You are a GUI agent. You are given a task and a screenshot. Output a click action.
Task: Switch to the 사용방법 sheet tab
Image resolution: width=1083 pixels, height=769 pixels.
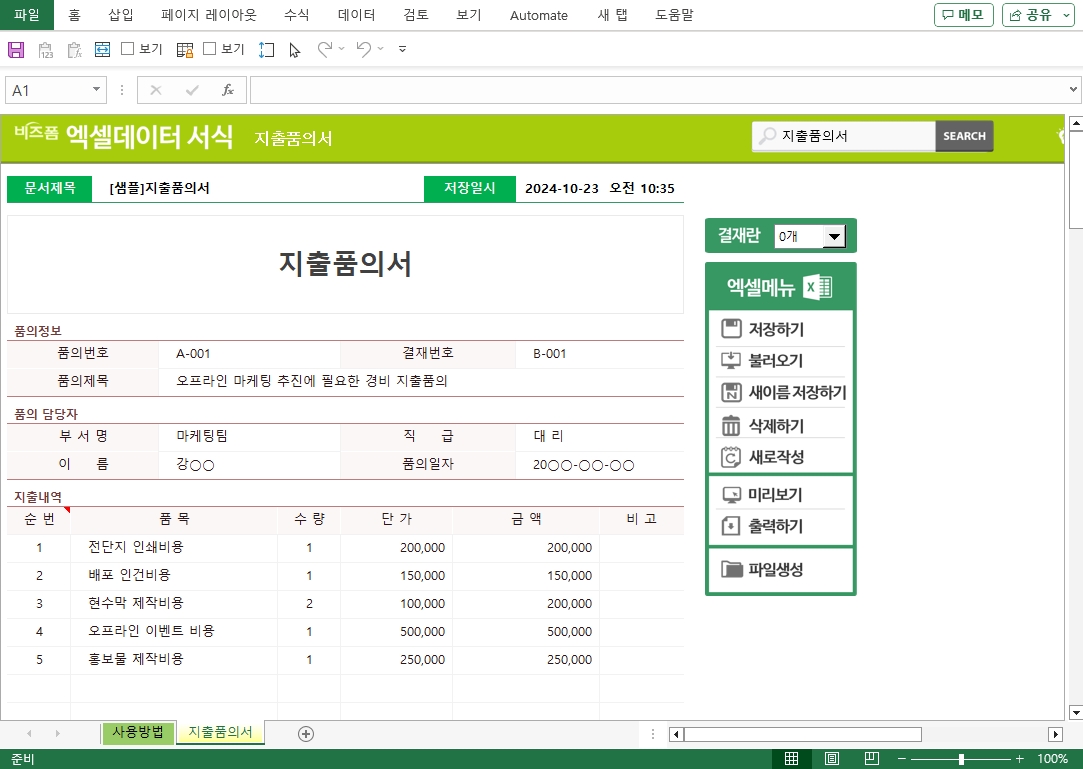[x=138, y=732]
